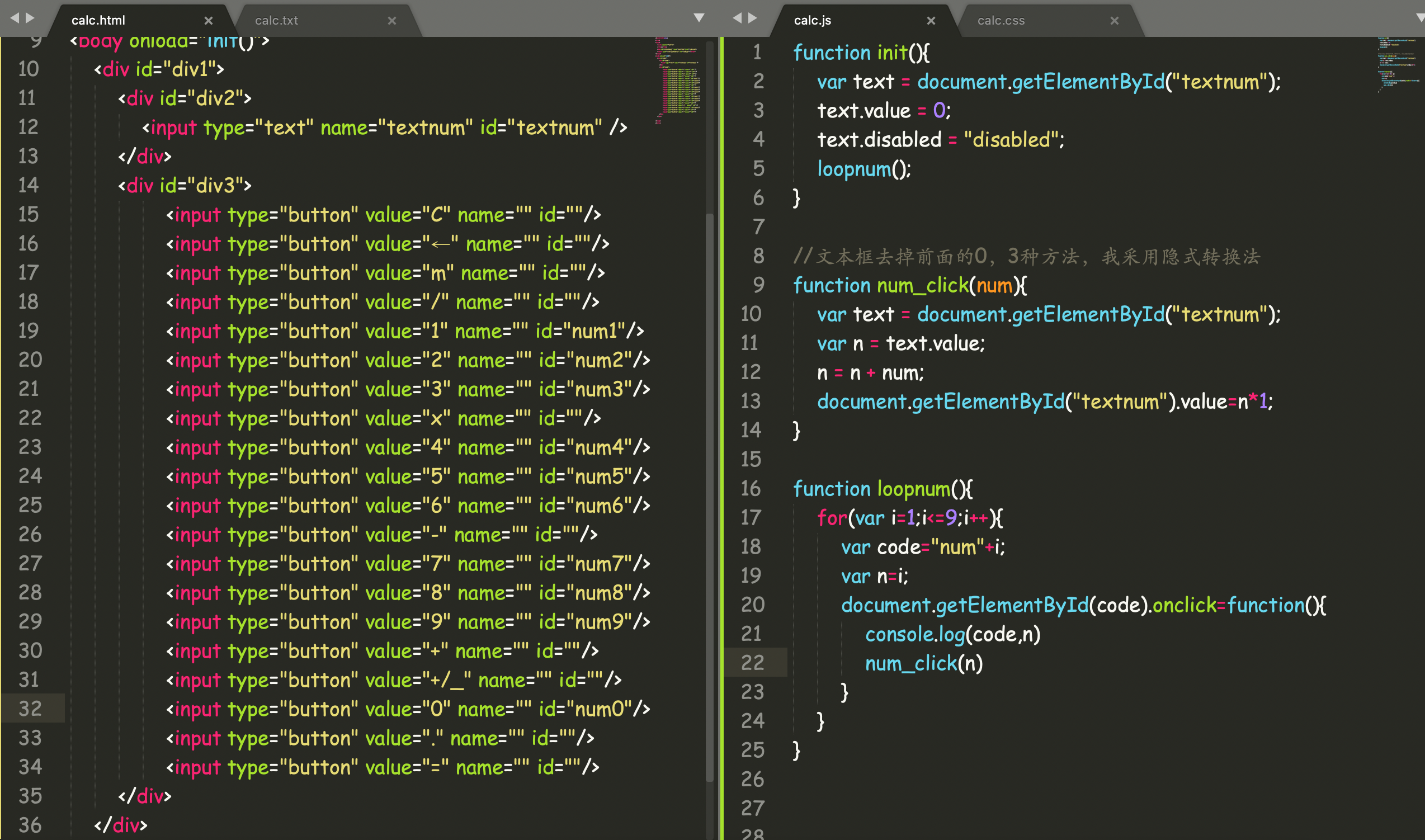This screenshot has height=840, width=1425.
Task: Click the button line with value="+/_"
Action: 393,680
